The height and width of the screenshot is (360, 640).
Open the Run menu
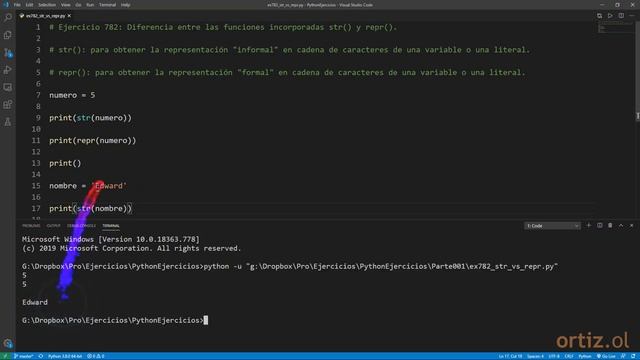[x=90, y=5]
